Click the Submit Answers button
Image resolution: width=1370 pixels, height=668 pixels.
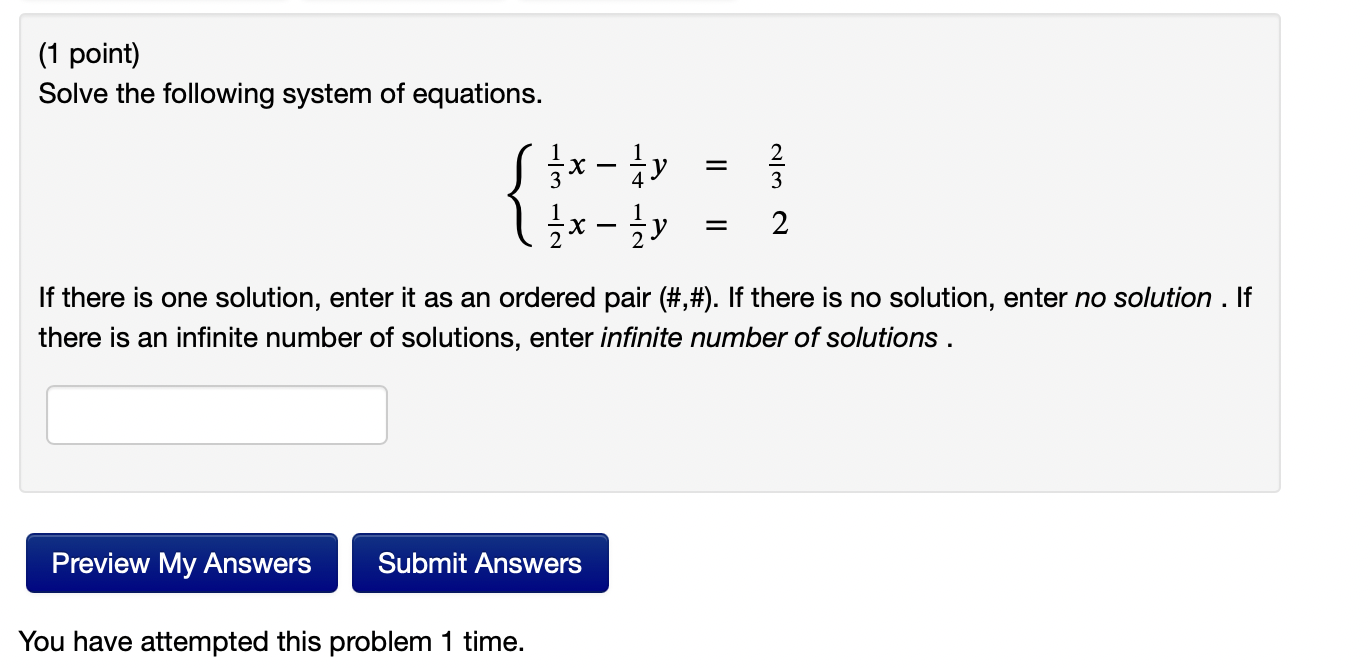pos(480,563)
